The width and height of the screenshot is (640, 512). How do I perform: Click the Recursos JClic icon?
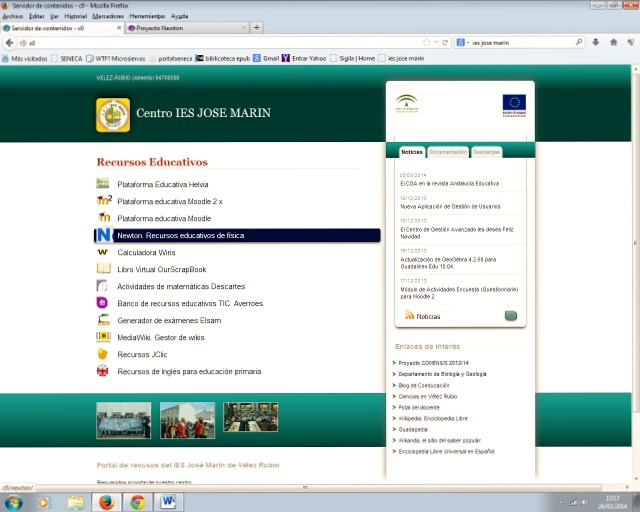102,354
